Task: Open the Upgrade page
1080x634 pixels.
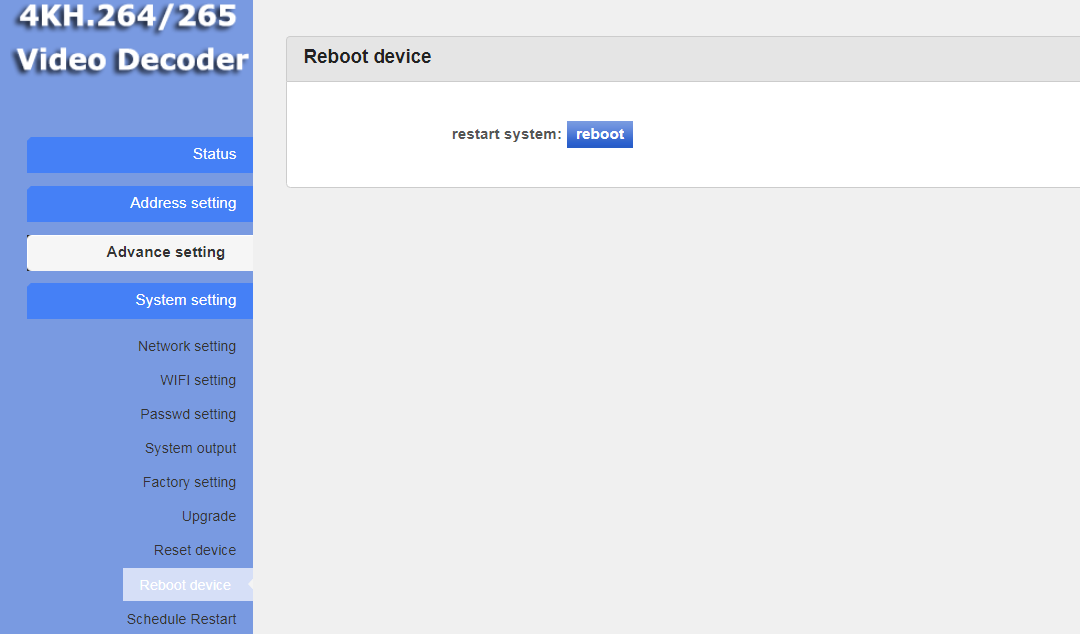Action: (x=209, y=516)
